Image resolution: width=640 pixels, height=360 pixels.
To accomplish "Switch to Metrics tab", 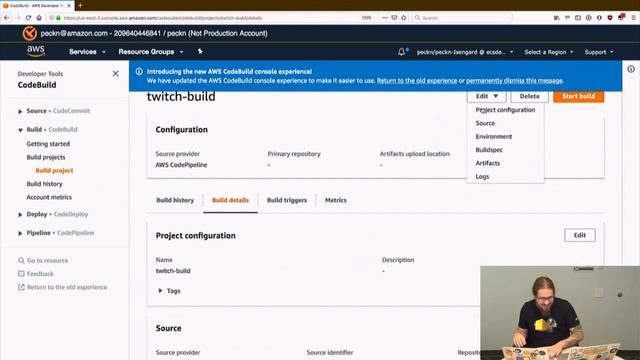I will [336, 200].
